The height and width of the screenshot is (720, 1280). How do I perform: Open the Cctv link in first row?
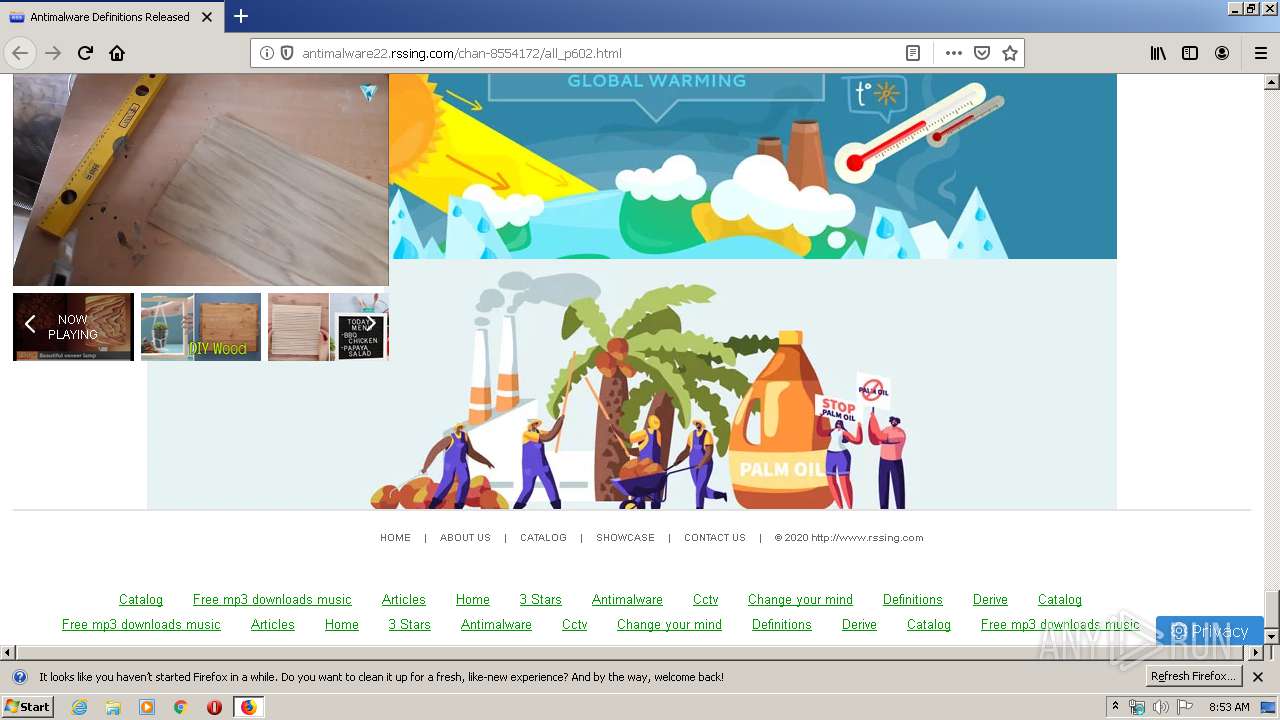coord(705,600)
